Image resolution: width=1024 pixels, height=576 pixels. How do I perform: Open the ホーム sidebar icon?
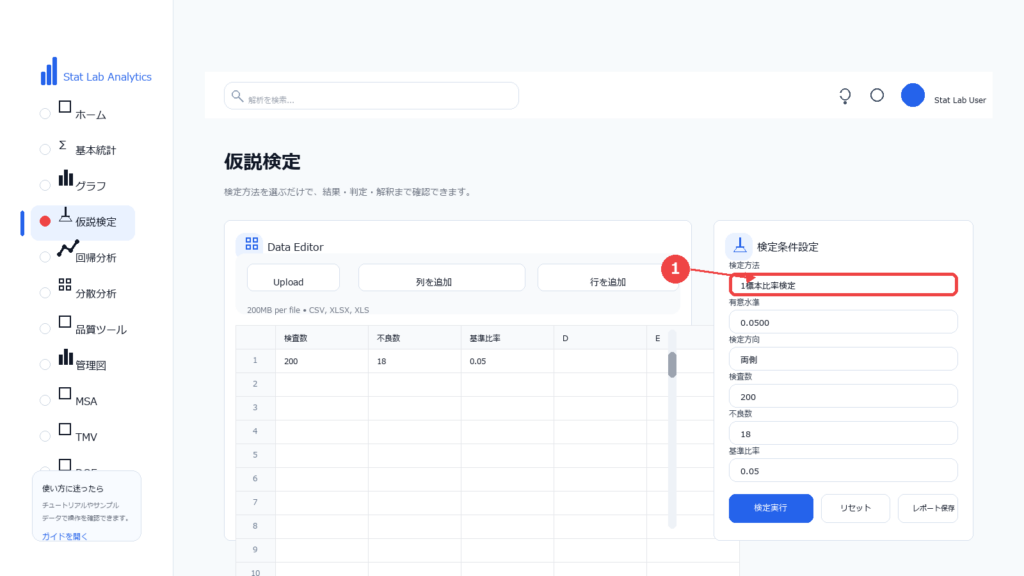[x=65, y=107]
